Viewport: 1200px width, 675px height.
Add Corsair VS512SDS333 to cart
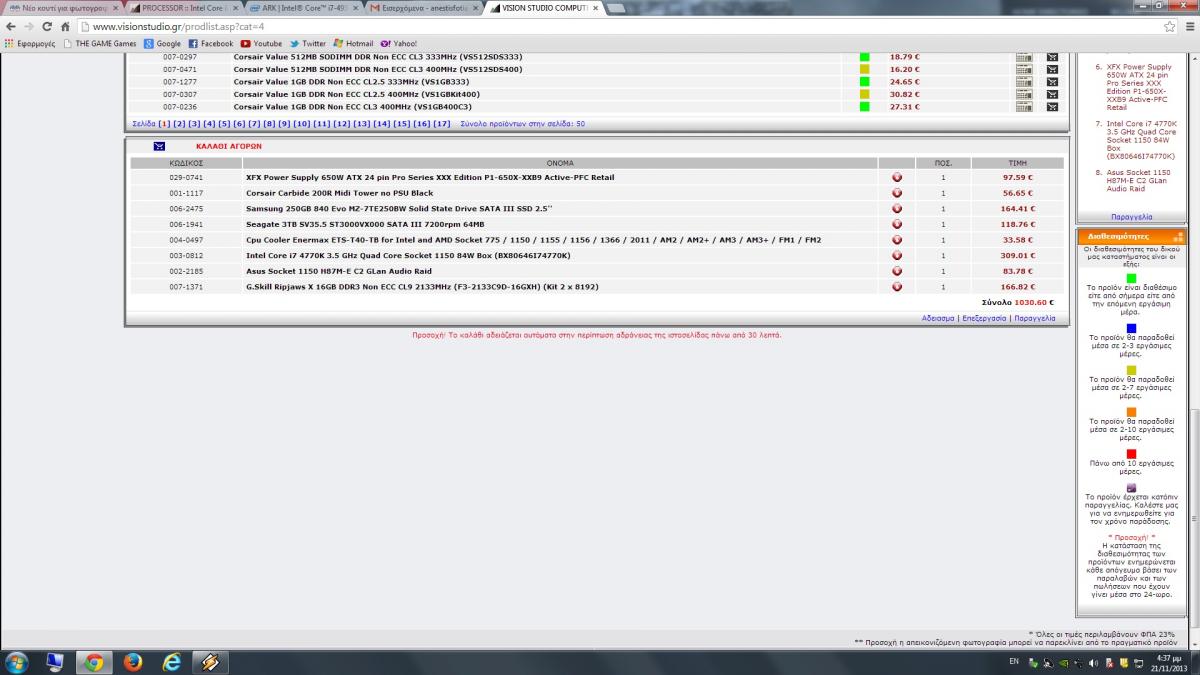pyautogui.click(x=1052, y=57)
